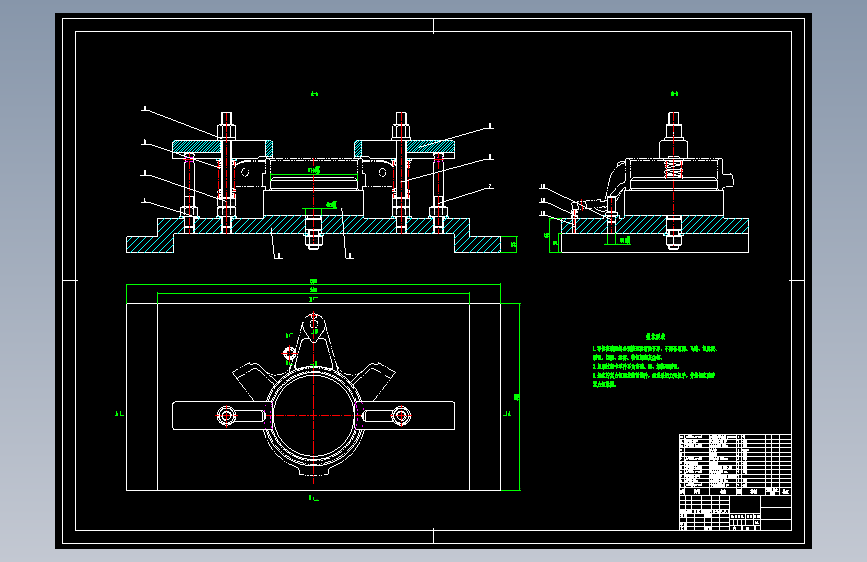Select the outermost width dimension above plan view
The image size is (867, 562).
[x=314, y=283]
